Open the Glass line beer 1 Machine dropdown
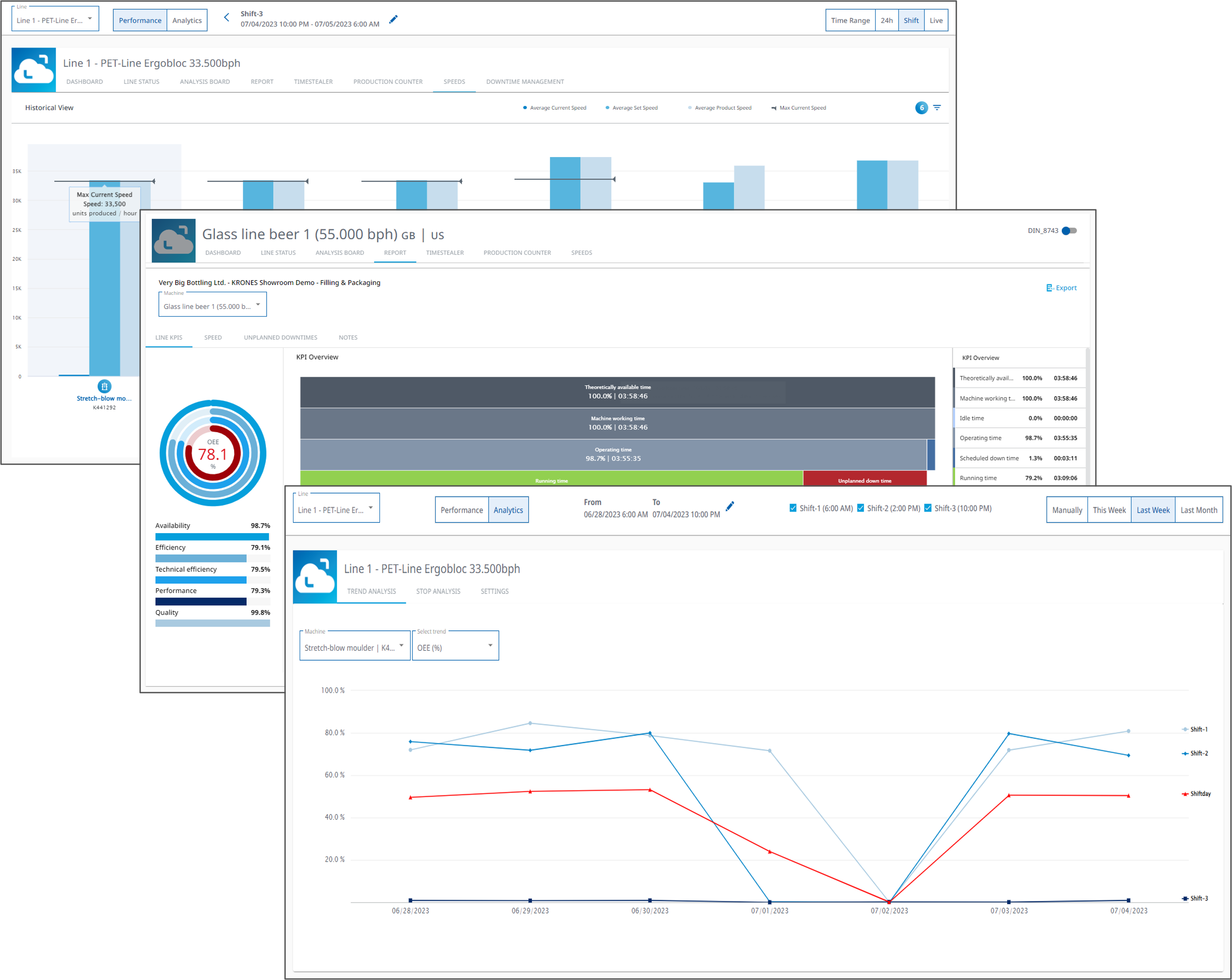 213,305
